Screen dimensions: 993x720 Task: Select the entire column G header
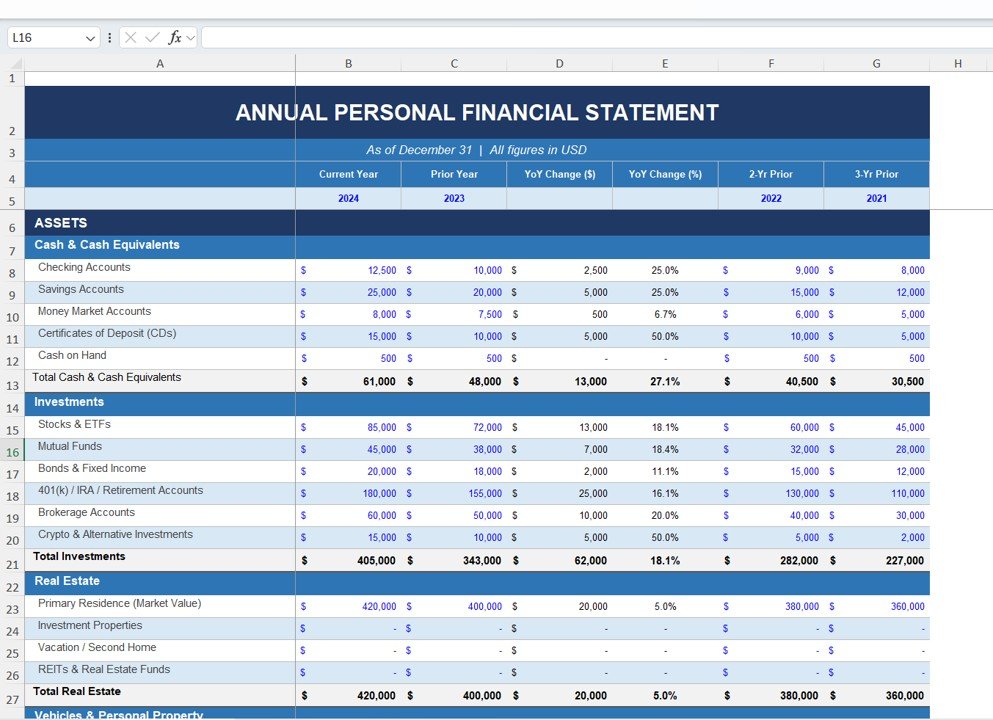coord(876,62)
